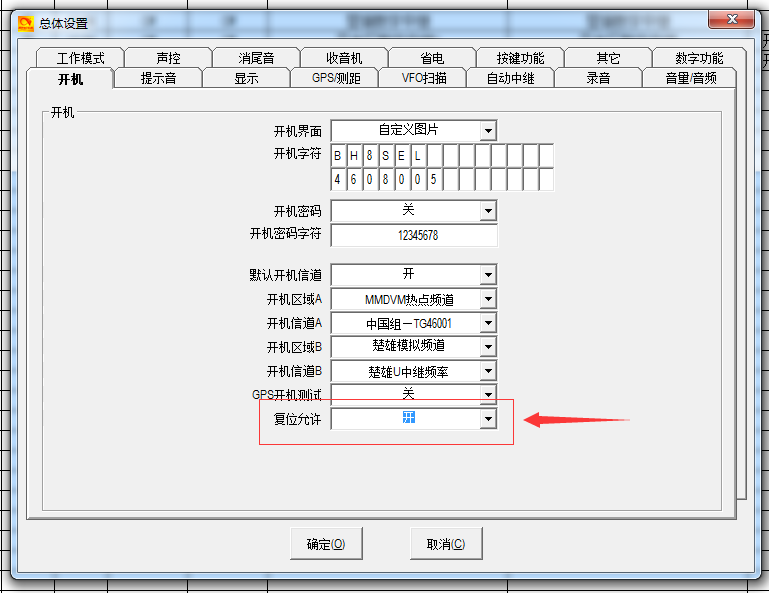Click the first 开机字符 cell containing B
This screenshot has height=593, width=769.
pos(338,156)
